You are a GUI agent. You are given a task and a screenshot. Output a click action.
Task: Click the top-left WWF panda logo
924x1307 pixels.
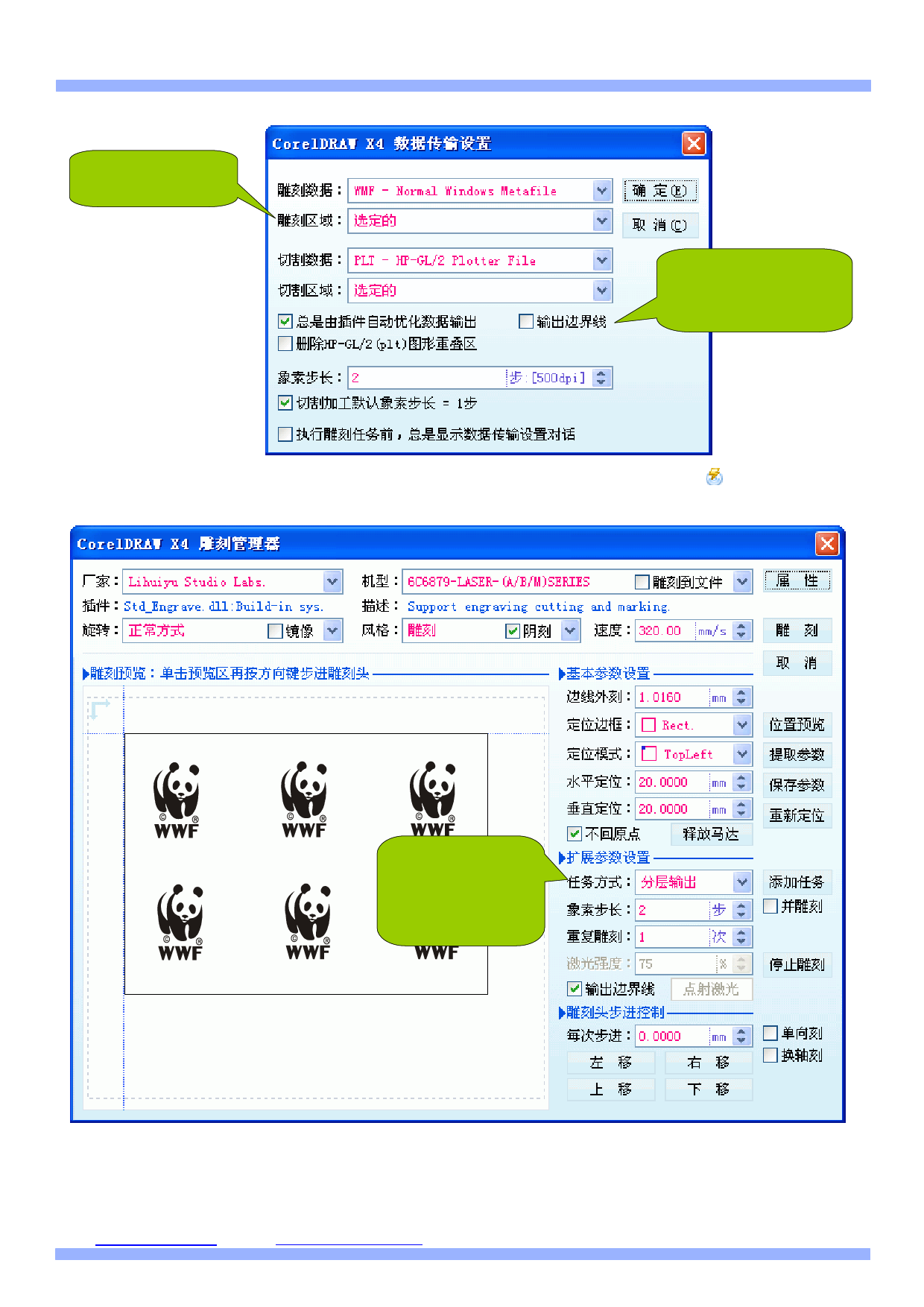pos(177,800)
